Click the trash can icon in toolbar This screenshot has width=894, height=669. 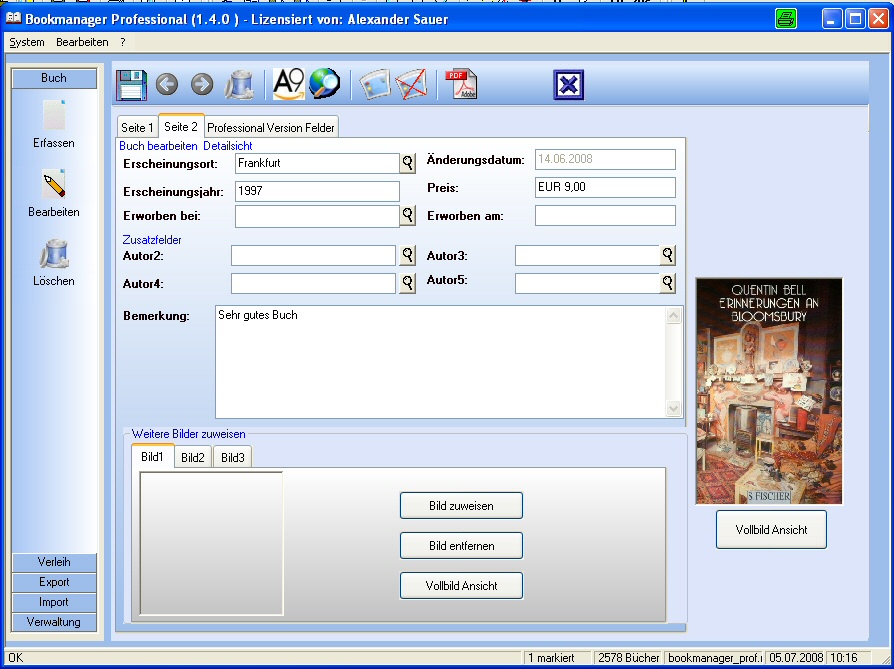(x=239, y=85)
